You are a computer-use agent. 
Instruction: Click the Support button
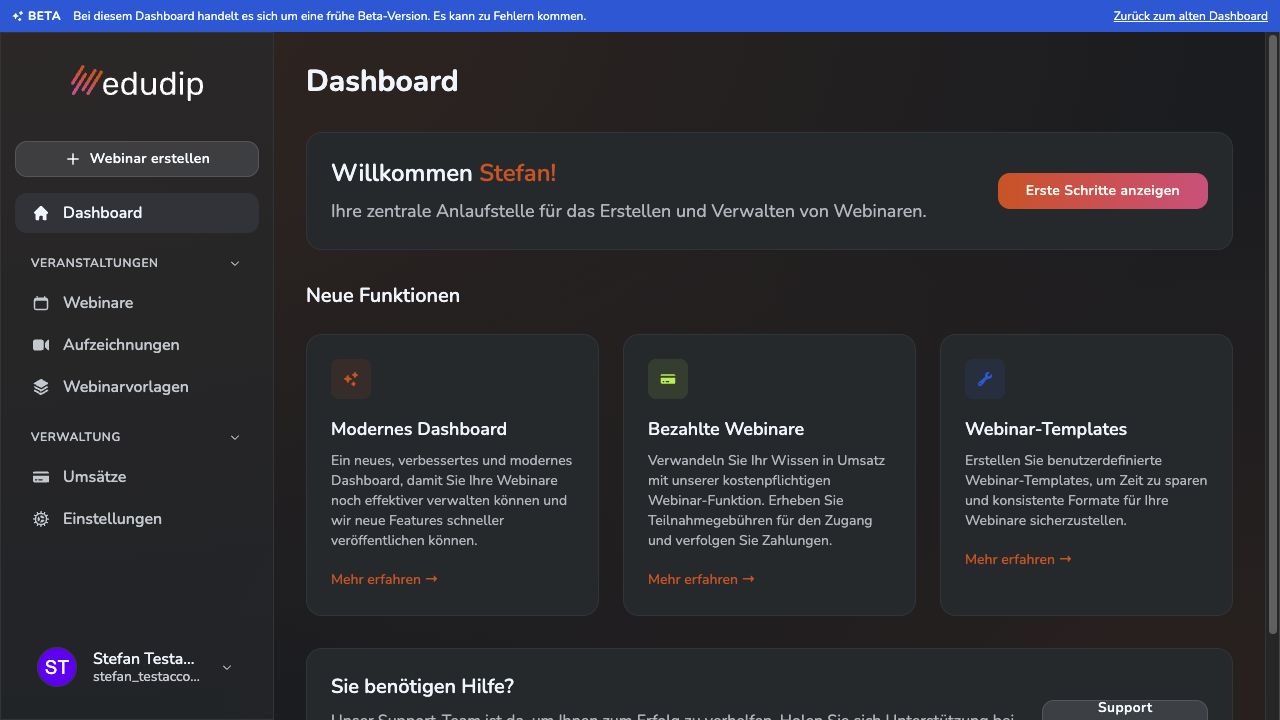tap(1125, 708)
